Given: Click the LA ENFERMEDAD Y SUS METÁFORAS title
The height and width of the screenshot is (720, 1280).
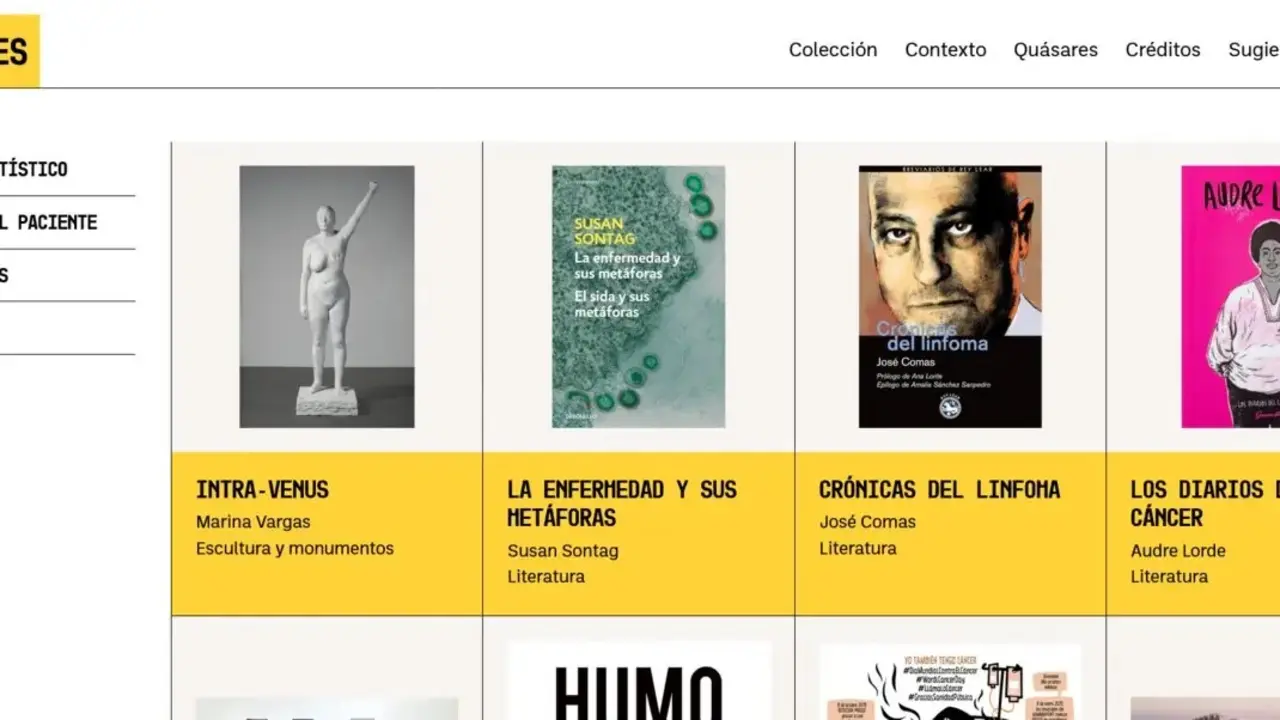Looking at the screenshot, I should pyautogui.click(x=622, y=504).
